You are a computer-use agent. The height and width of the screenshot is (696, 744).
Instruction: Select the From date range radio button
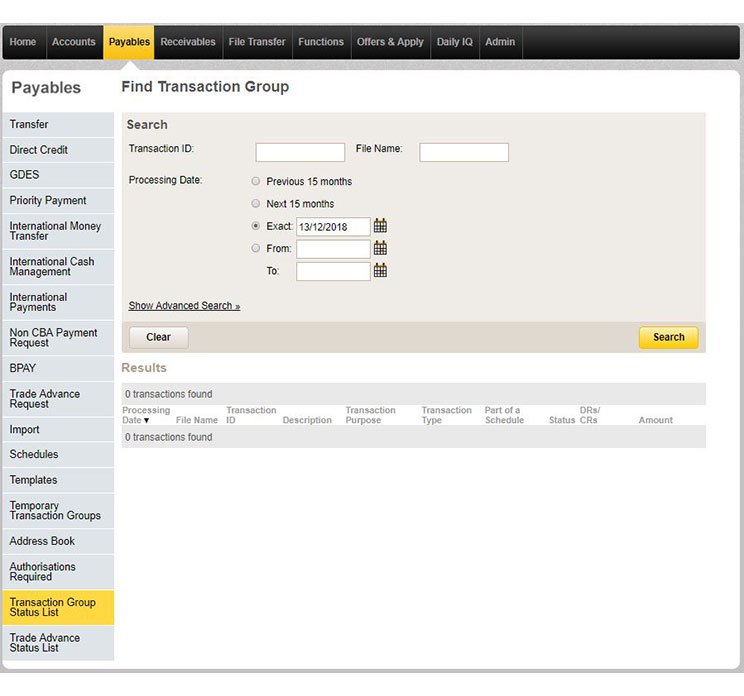pyautogui.click(x=256, y=248)
